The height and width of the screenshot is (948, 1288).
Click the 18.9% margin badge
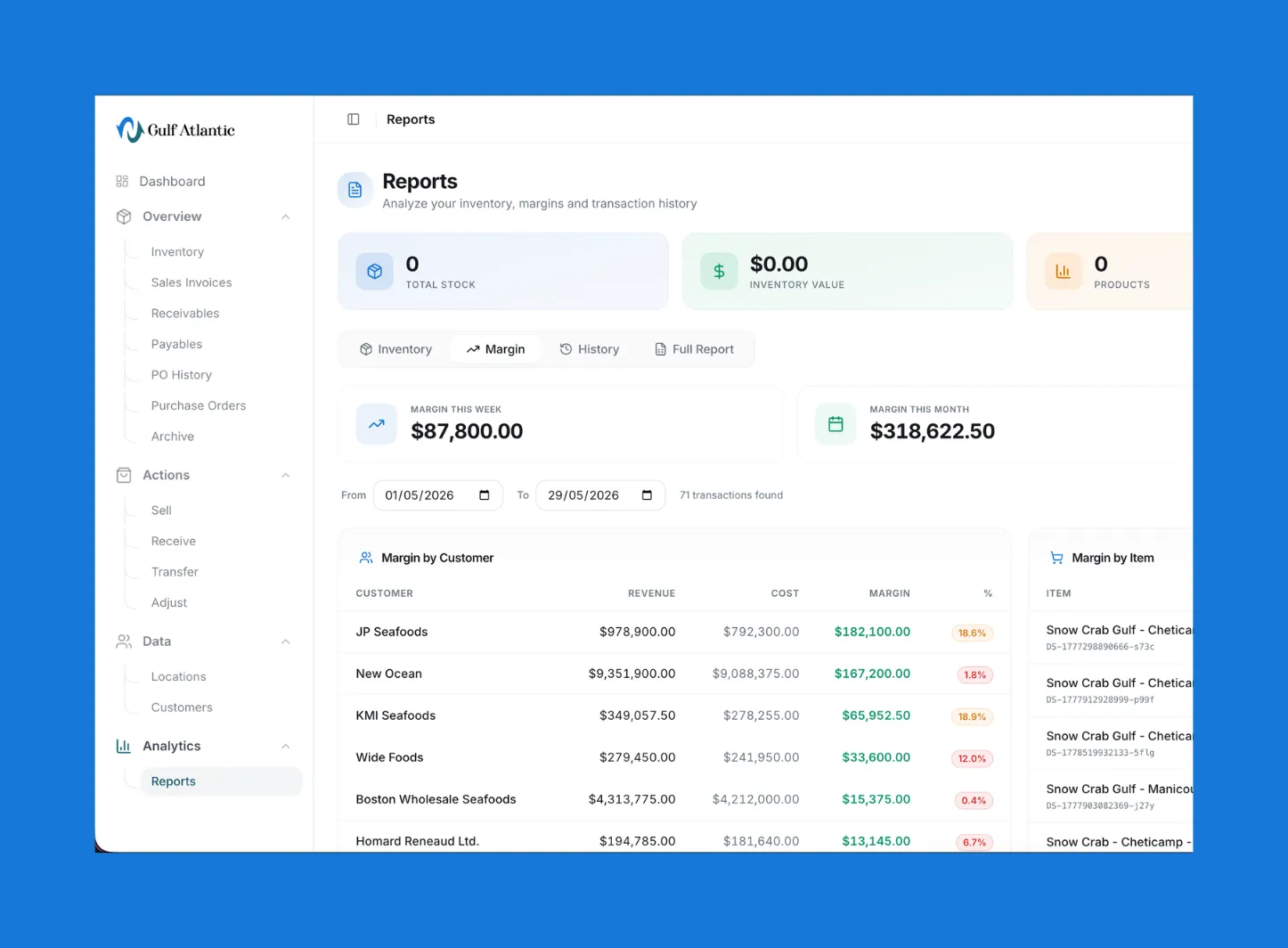[972, 716]
